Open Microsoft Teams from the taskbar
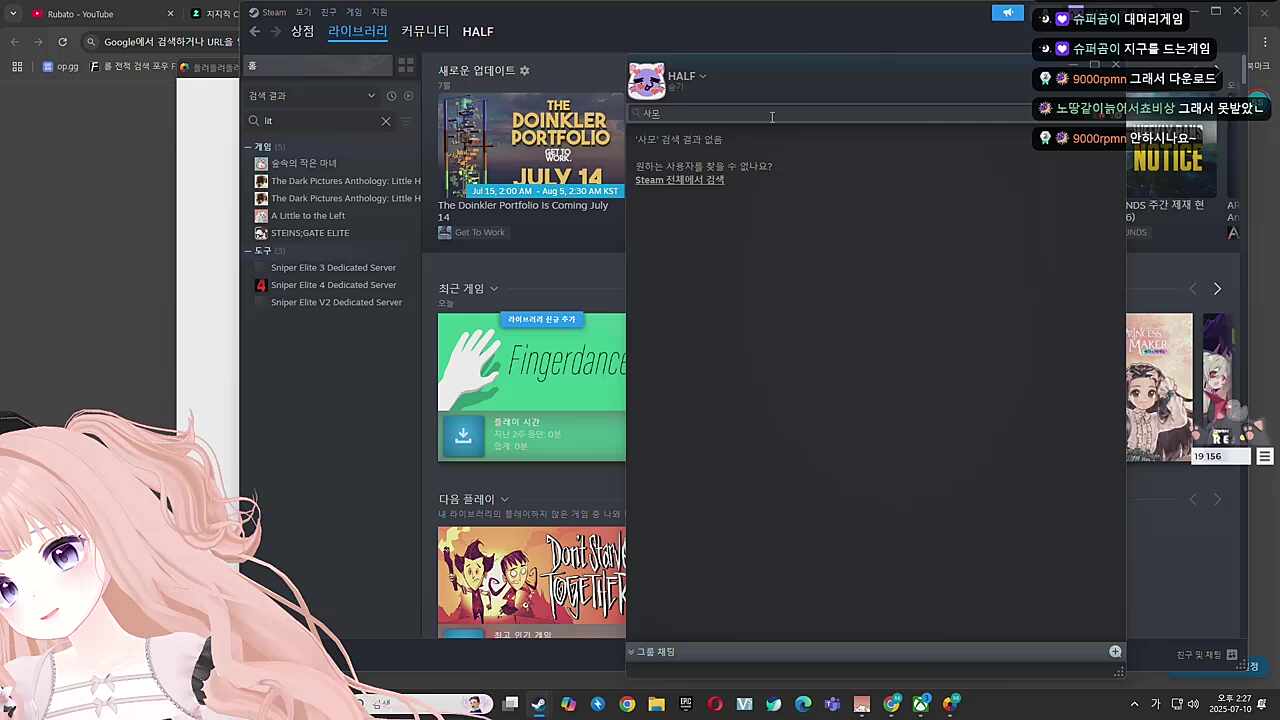1280x720 pixels. point(832,704)
